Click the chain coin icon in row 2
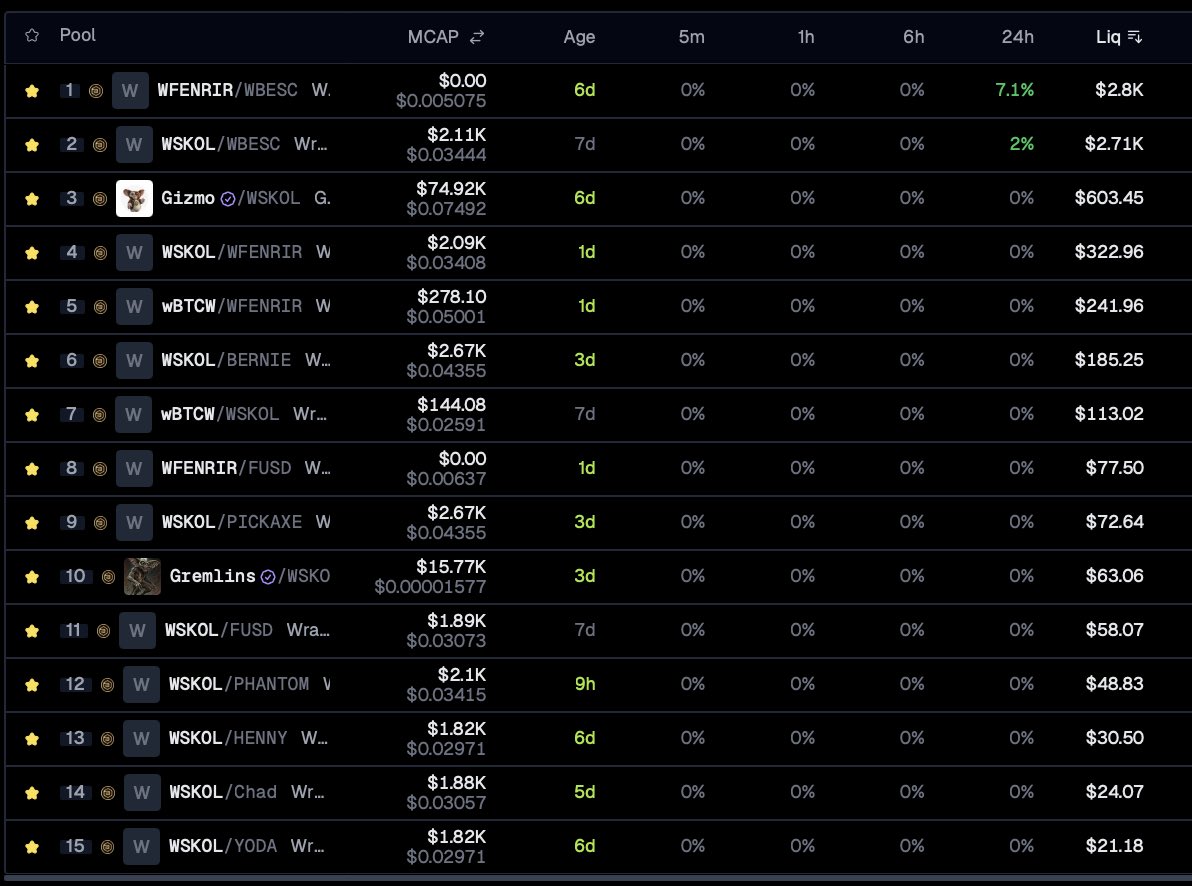Image resolution: width=1192 pixels, height=886 pixels. [x=100, y=144]
